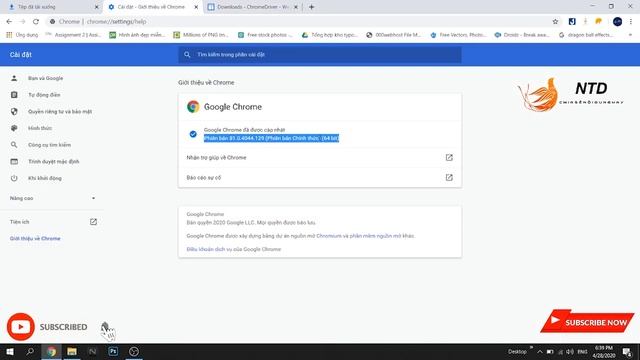This screenshot has width=640, height=360.
Task: Click the shield icon beside Quyền riêng tư
Action: [14, 111]
